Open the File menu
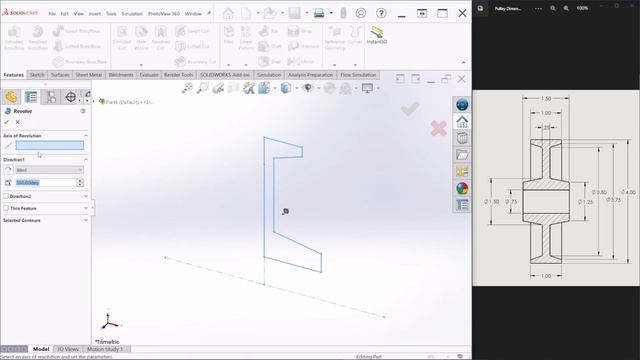Viewport: 640px width, 360px height. pos(52,13)
